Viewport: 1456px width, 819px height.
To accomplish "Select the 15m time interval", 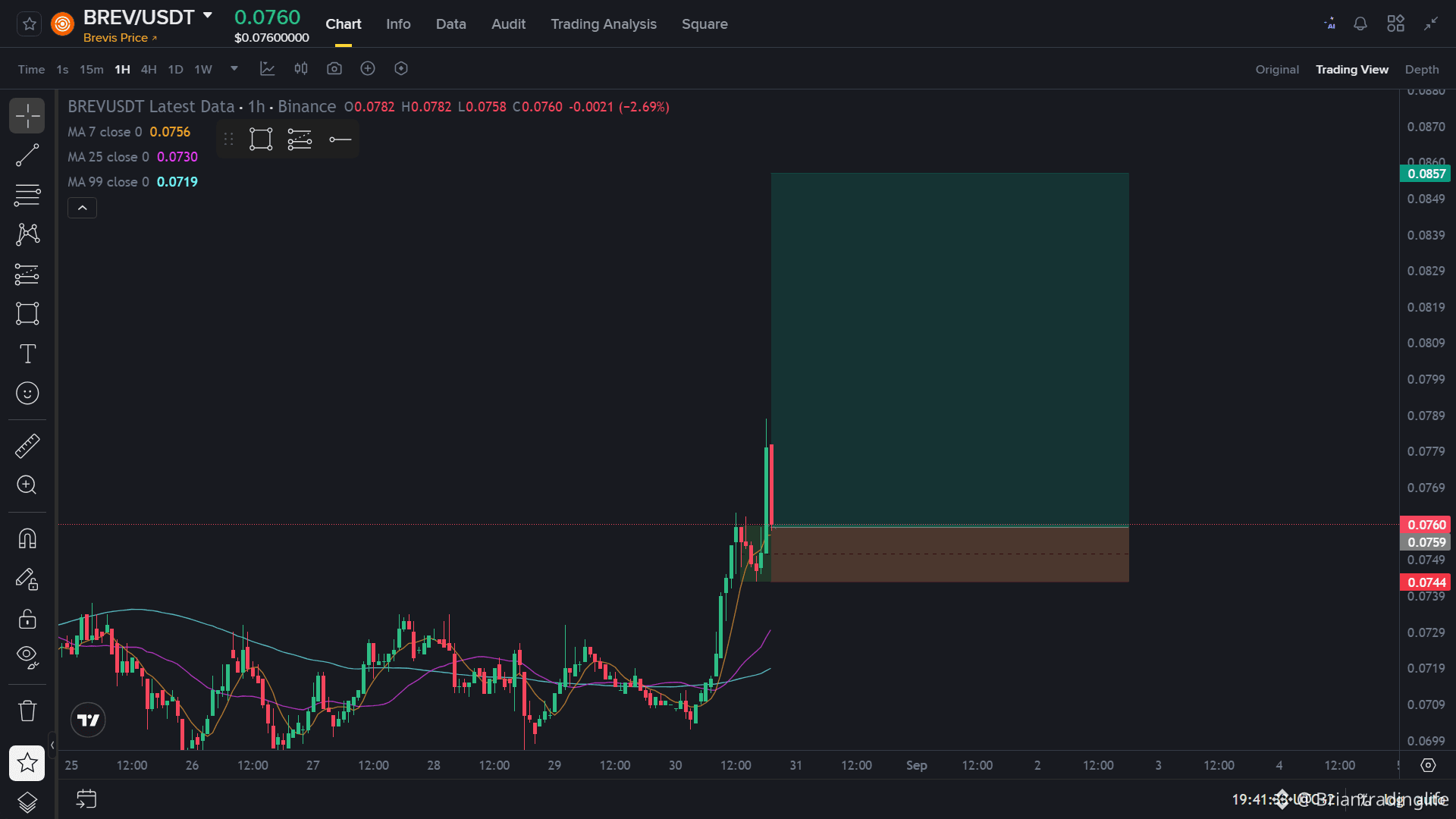I will [x=92, y=70].
